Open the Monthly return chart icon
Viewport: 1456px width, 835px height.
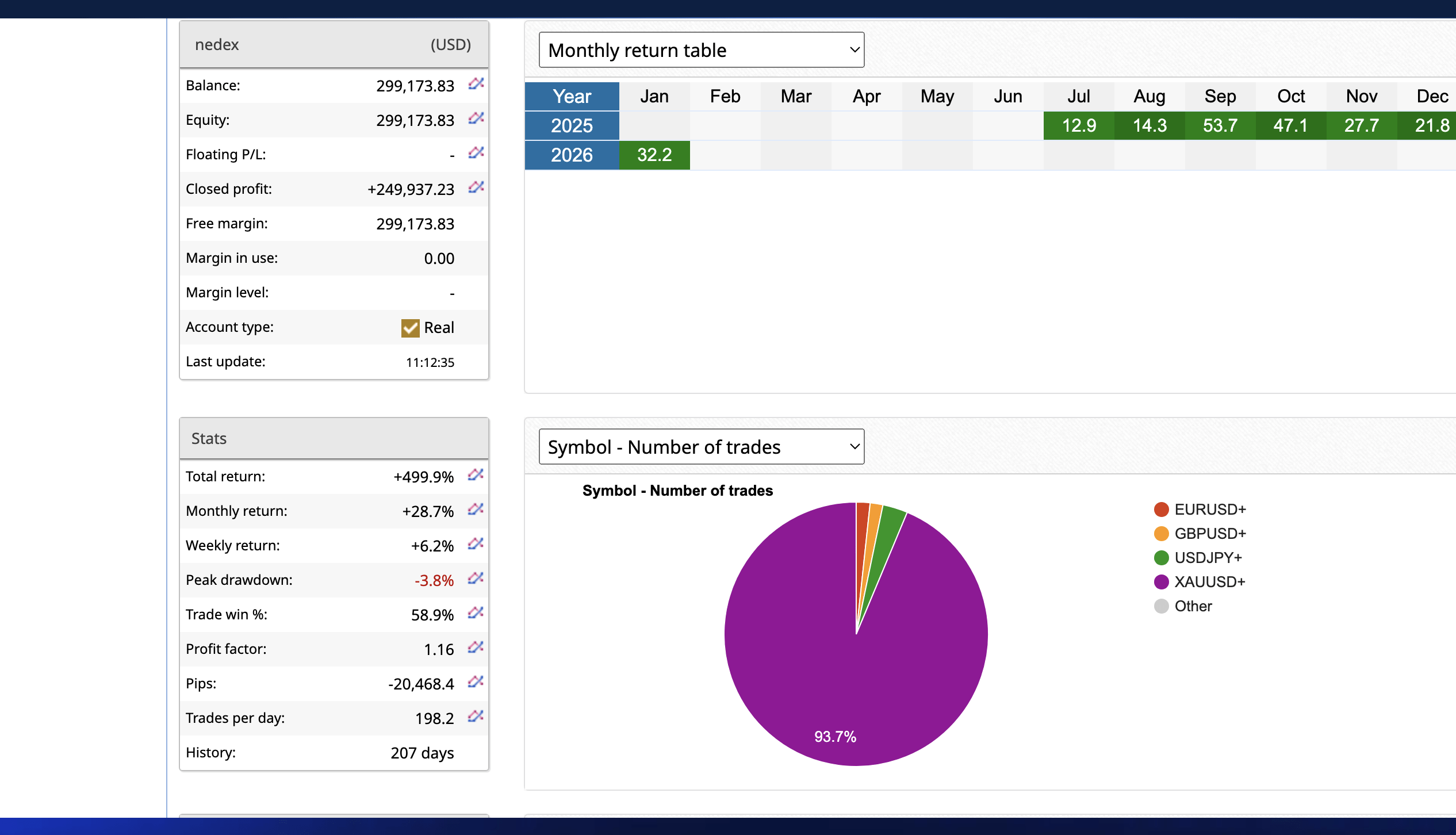[475, 510]
